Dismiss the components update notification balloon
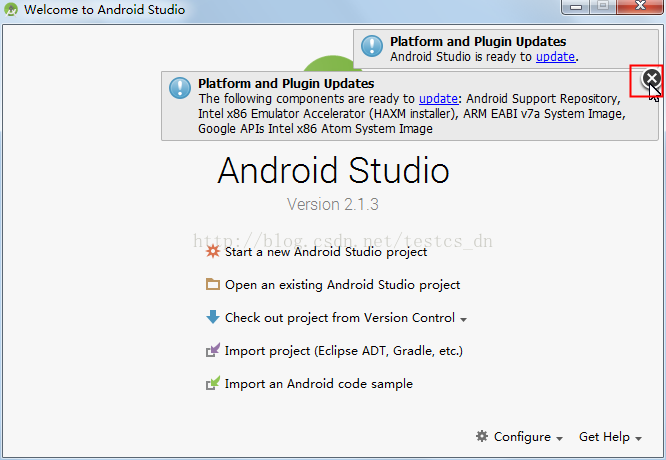The image size is (666, 460). (x=651, y=79)
